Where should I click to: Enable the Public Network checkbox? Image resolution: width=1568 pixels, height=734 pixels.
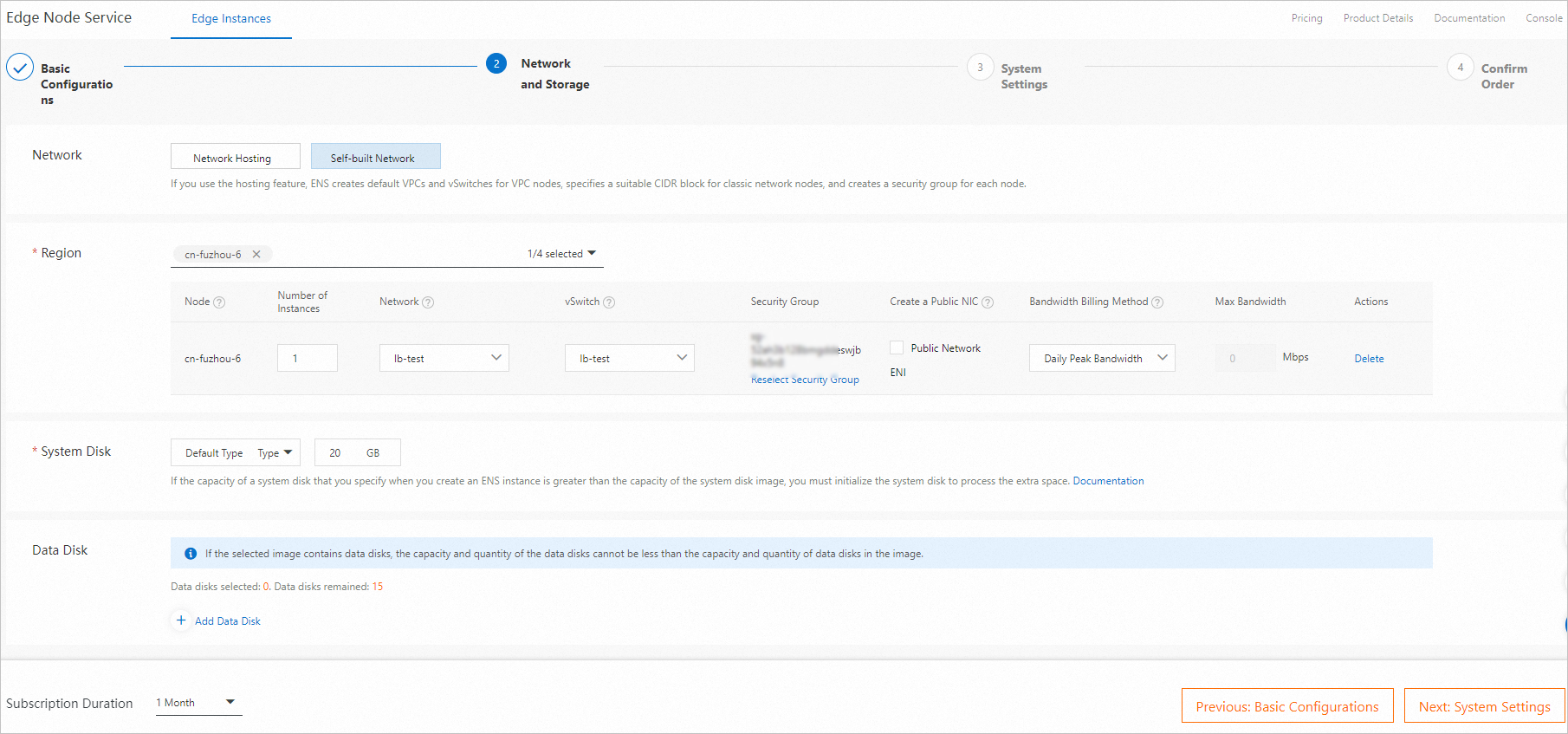click(897, 348)
